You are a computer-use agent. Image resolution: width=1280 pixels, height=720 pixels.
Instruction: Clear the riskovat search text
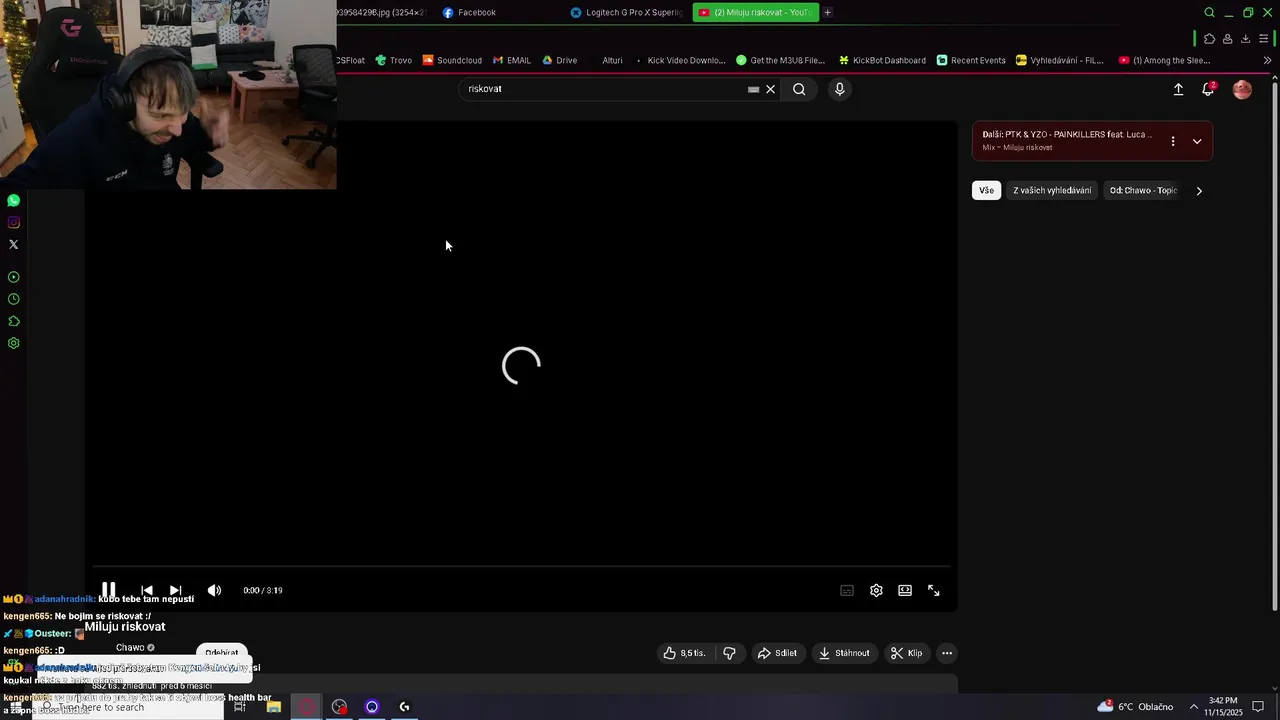point(770,89)
